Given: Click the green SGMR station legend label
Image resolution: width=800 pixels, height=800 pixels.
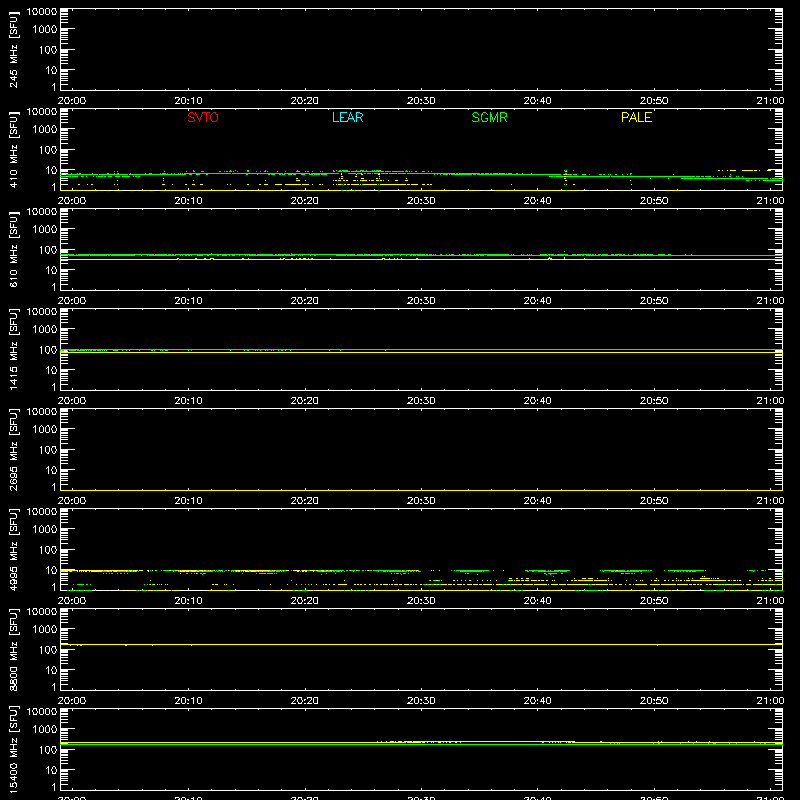Looking at the screenshot, I should [489, 117].
